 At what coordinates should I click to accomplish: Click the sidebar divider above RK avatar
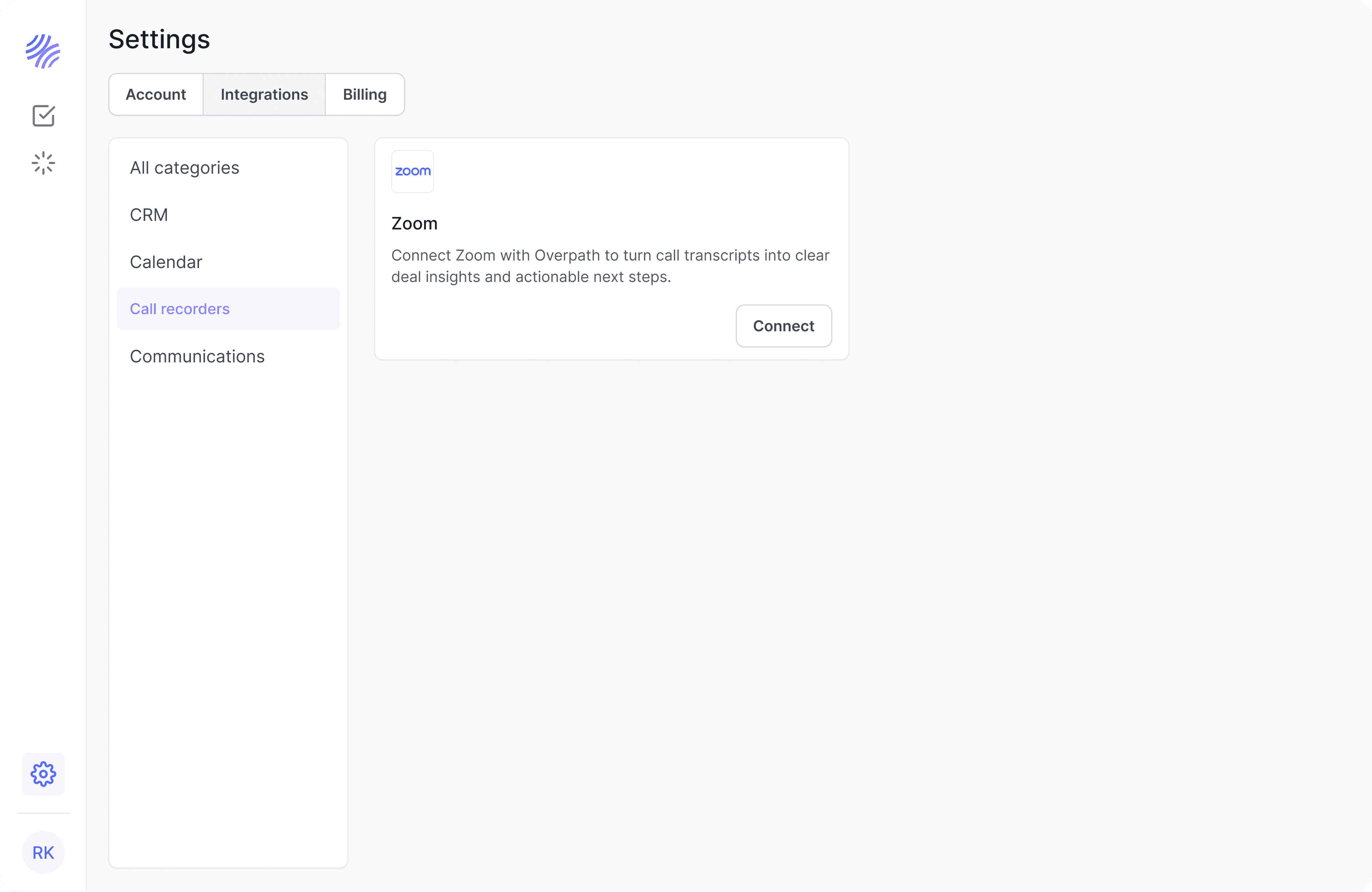click(x=43, y=812)
